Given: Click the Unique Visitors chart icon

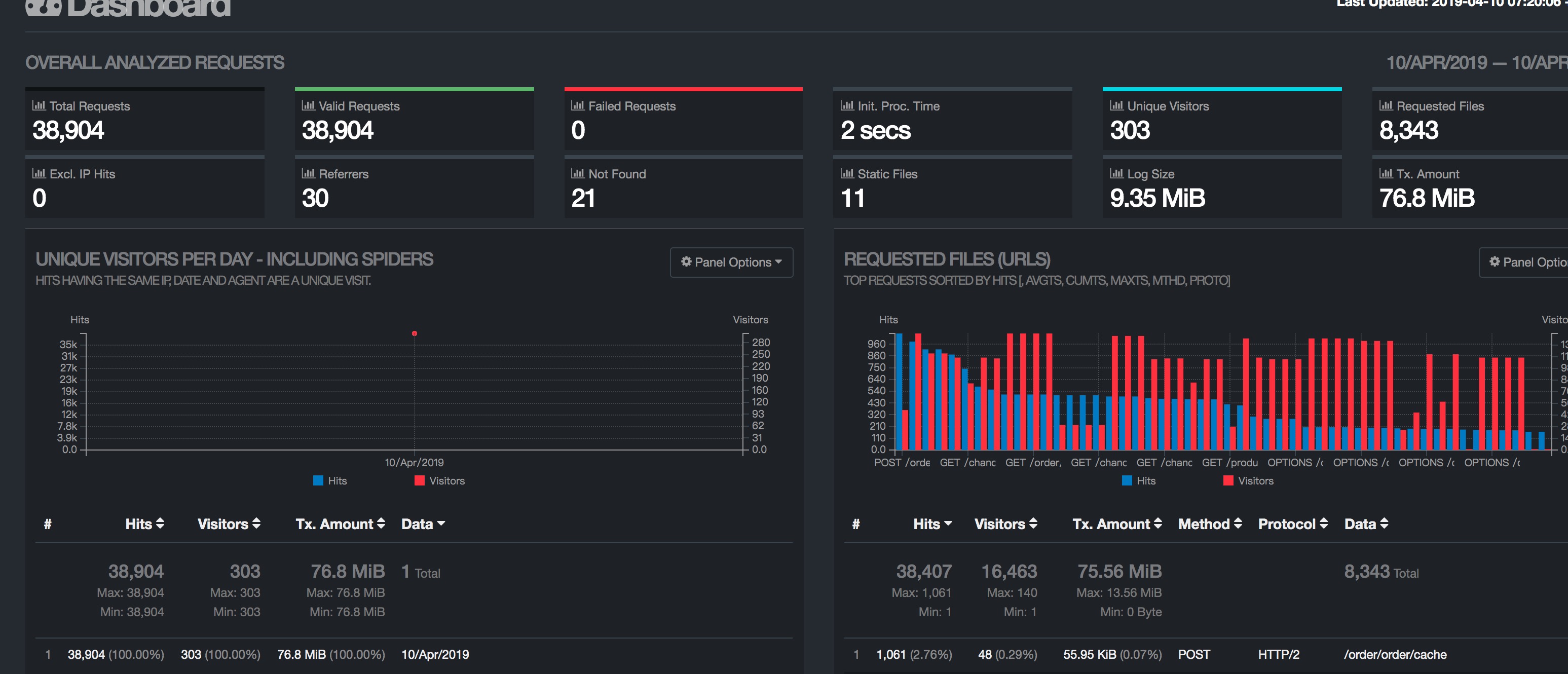Looking at the screenshot, I should coord(1117,105).
